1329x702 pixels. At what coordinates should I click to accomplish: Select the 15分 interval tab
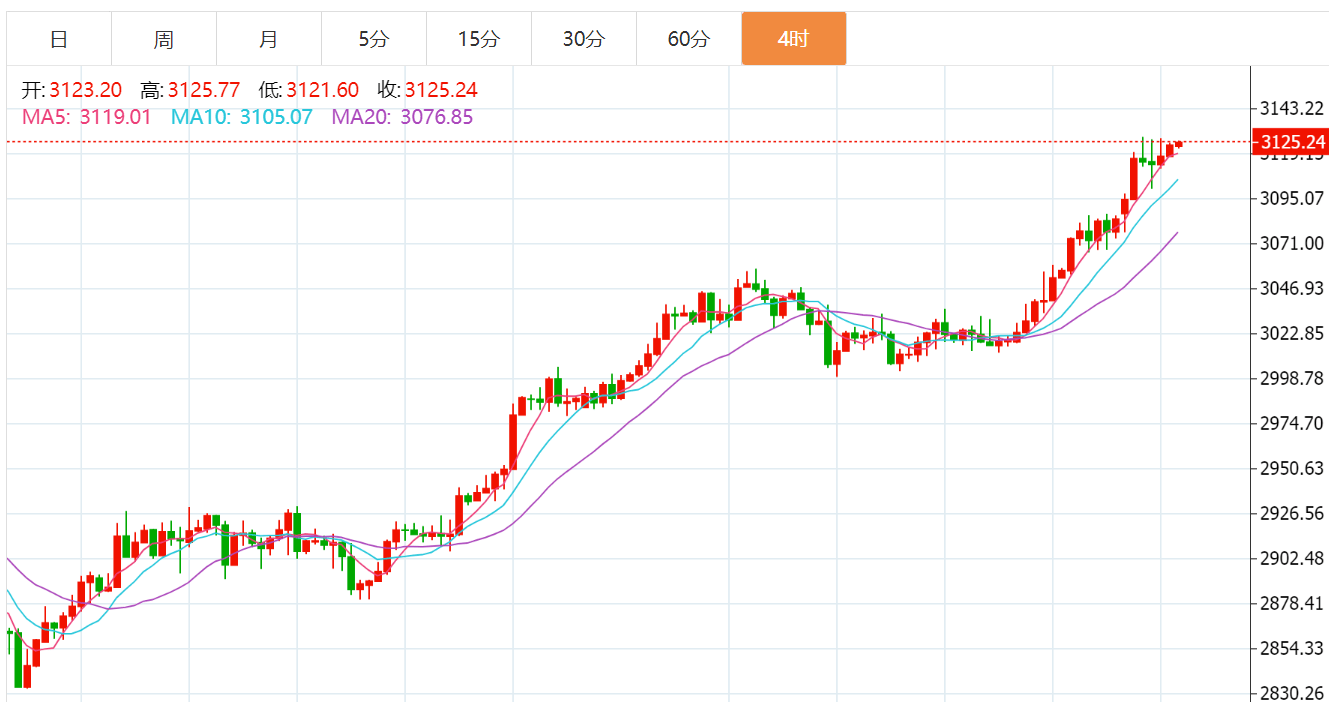(x=479, y=39)
